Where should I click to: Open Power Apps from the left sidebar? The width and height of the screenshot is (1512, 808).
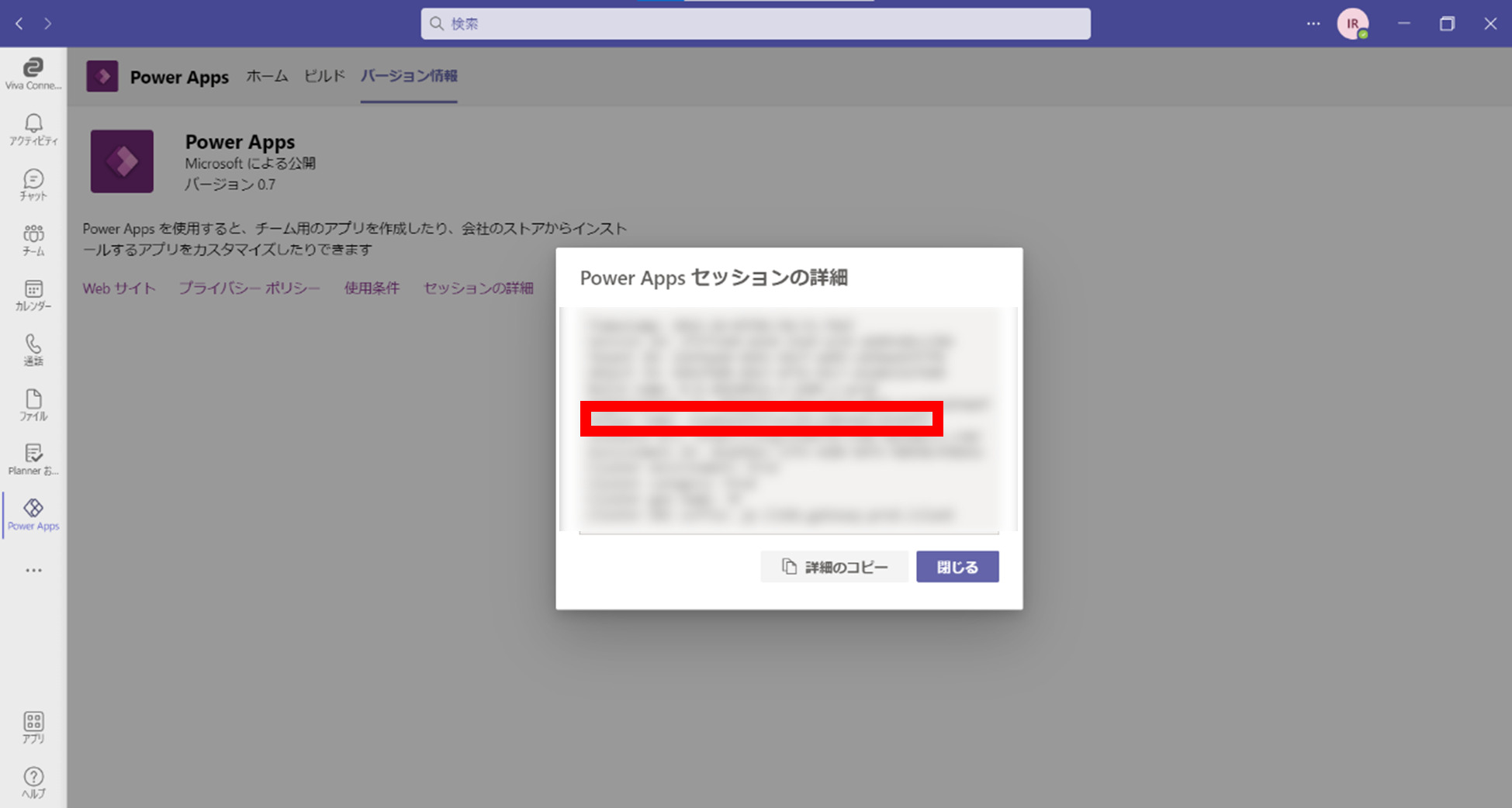[x=33, y=514]
